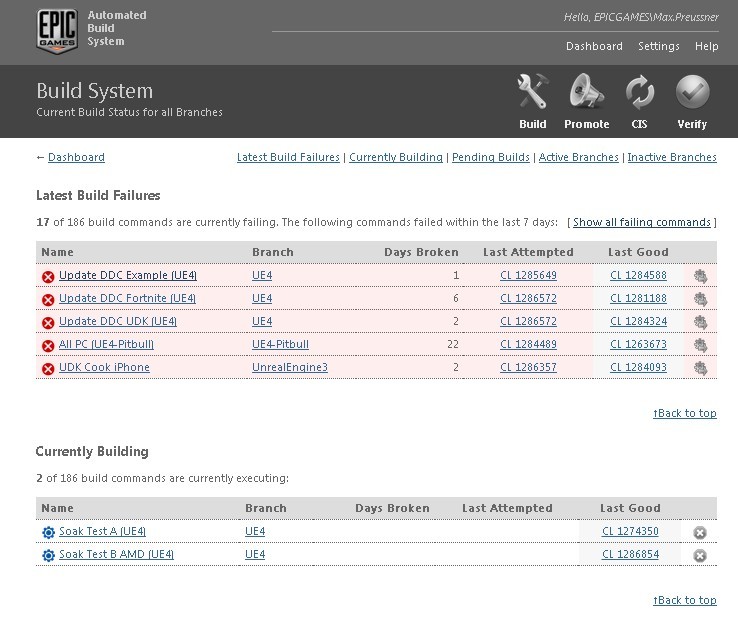Click failure icon for UDK Cook iPhone
This screenshot has width=738, height=622.
point(48,369)
